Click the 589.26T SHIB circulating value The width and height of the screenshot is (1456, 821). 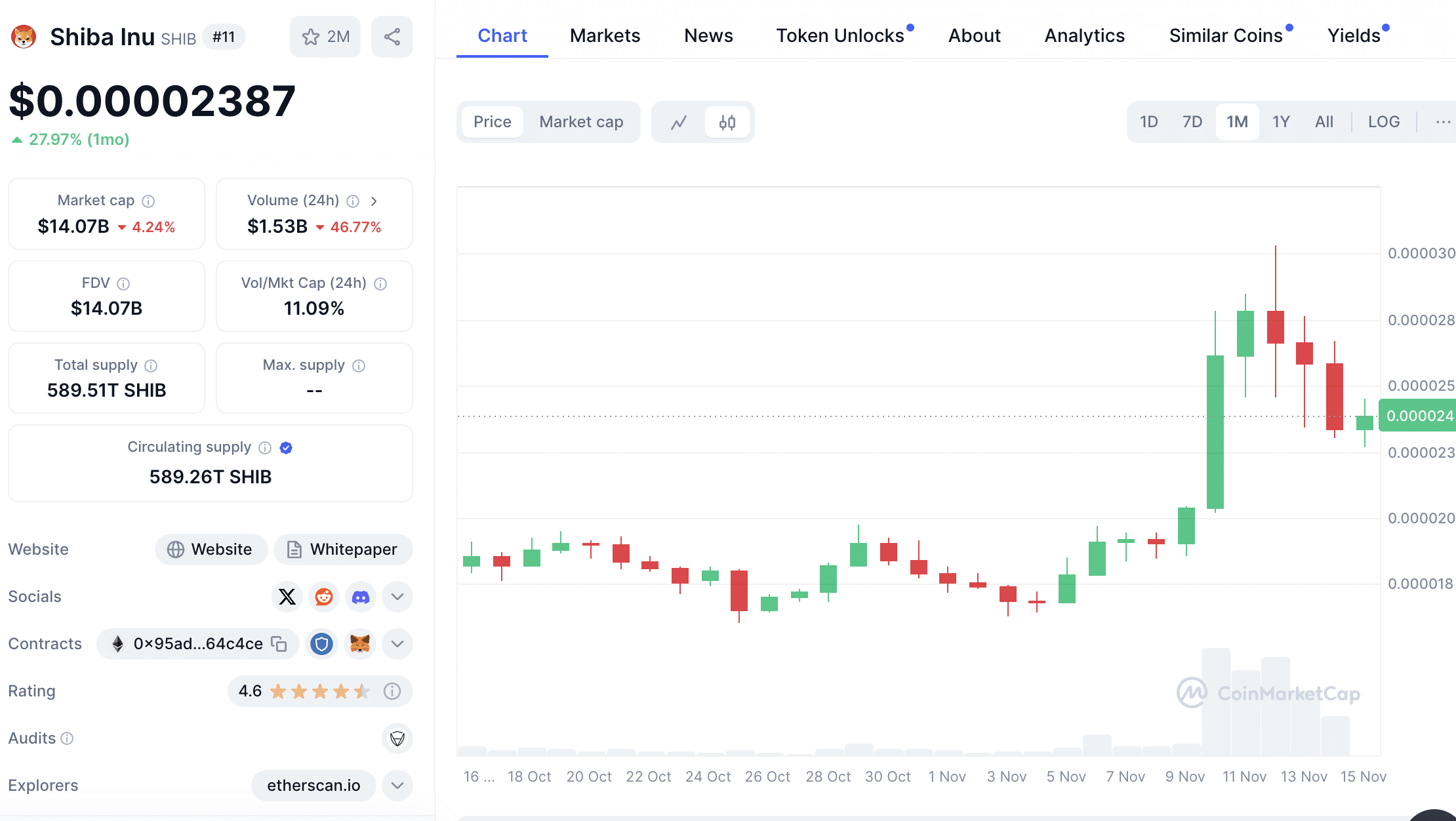pos(211,477)
